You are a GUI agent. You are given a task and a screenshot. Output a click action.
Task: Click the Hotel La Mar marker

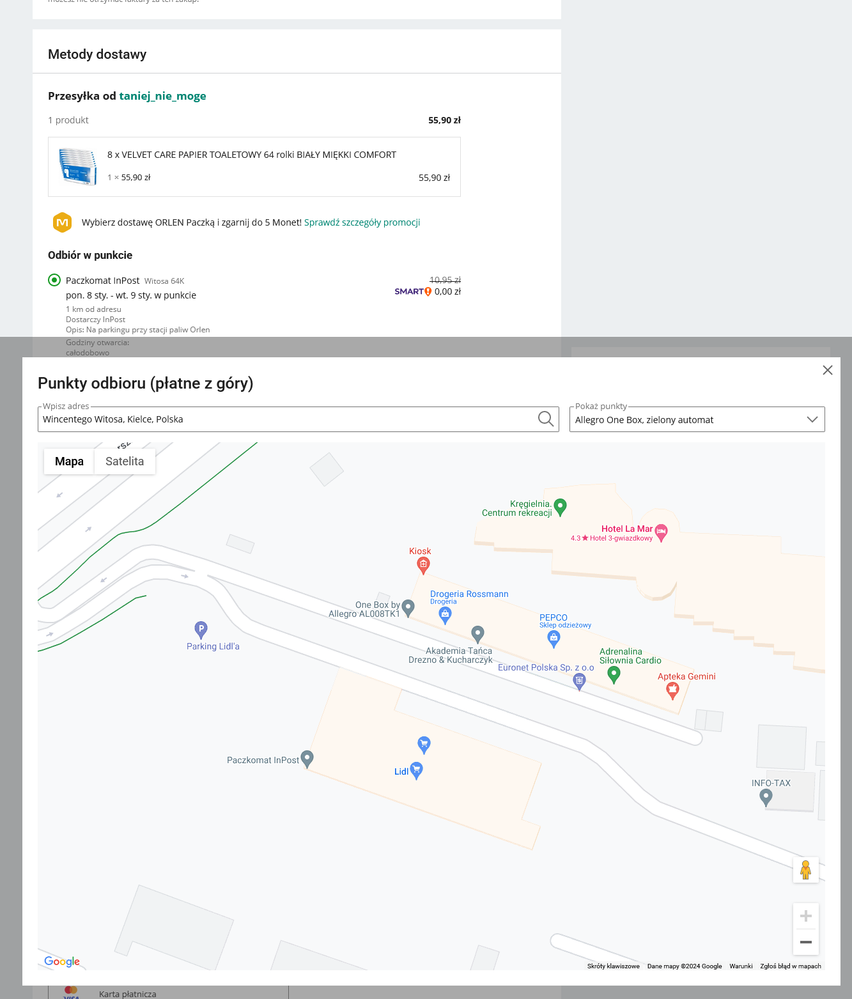point(661,533)
